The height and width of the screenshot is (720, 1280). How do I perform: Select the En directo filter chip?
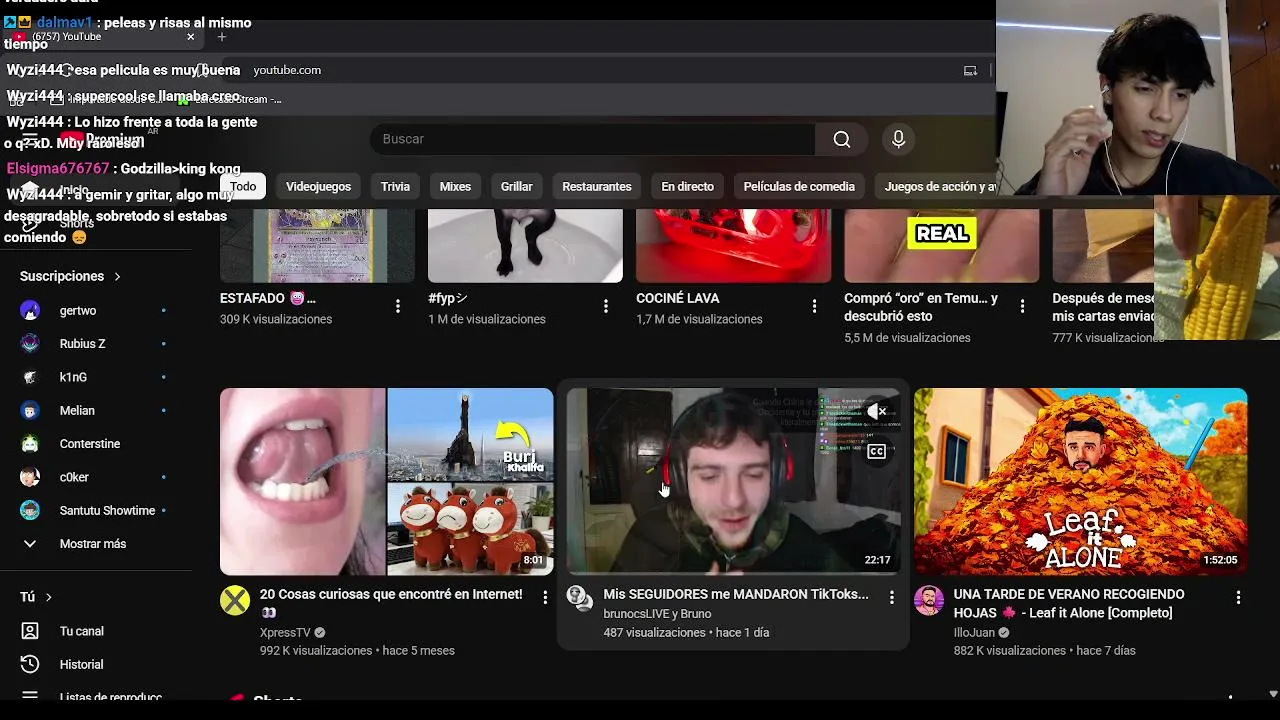click(687, 186)
